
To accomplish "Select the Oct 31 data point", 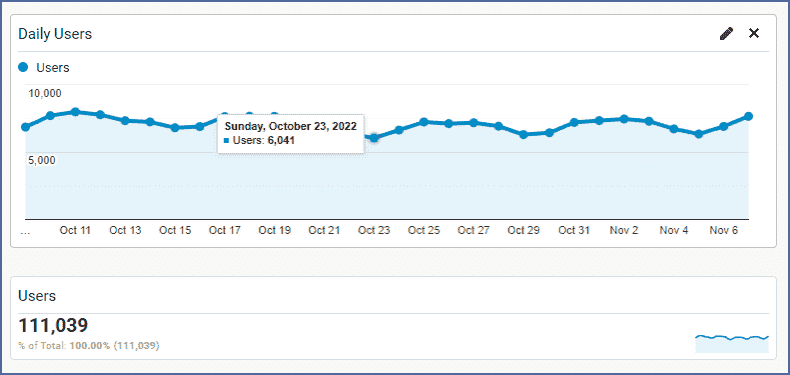I will [x=574, y=122].
